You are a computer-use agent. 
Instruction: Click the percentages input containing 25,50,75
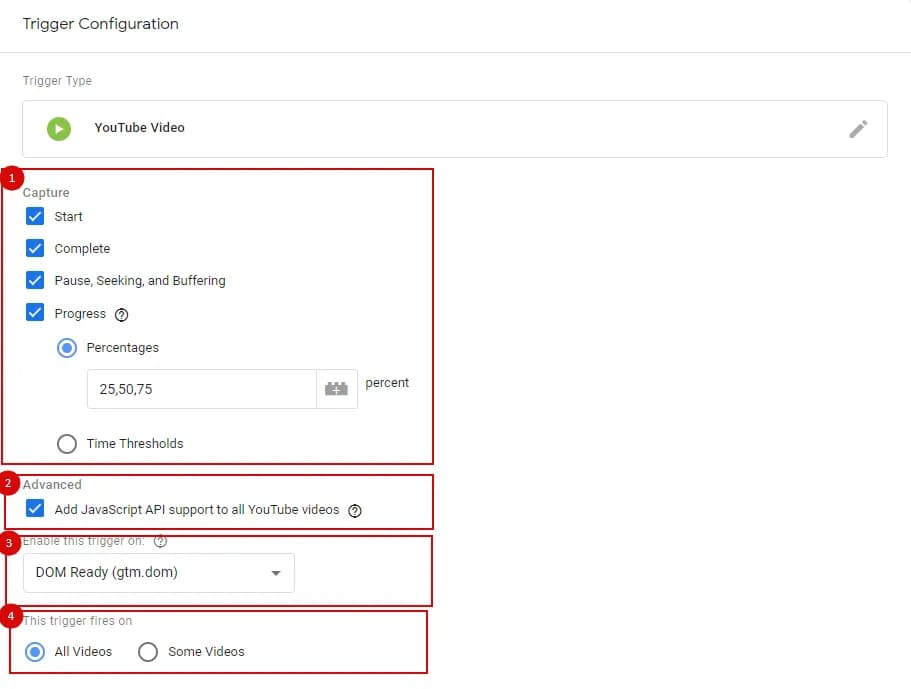click(200, 388)
